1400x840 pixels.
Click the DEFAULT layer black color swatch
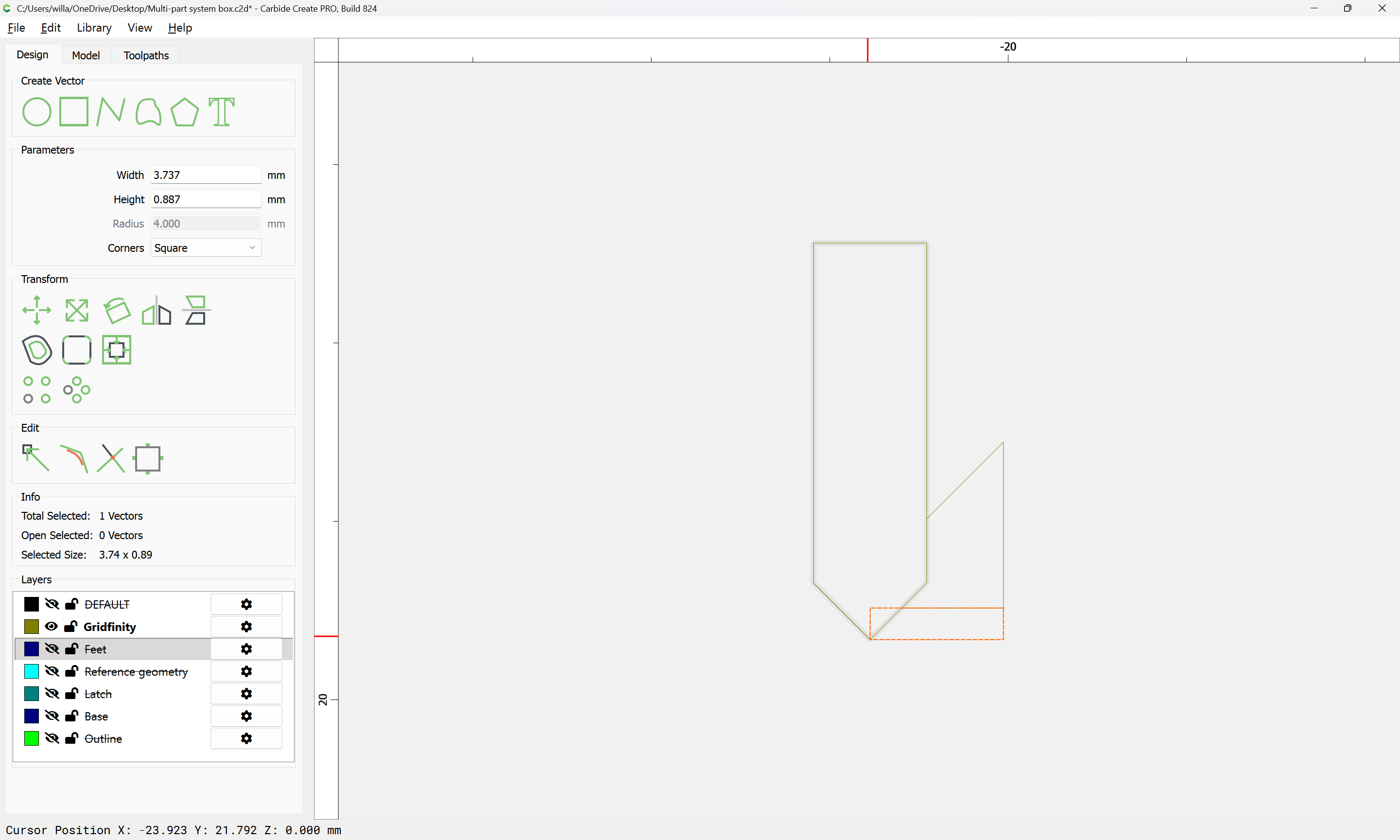32,604
